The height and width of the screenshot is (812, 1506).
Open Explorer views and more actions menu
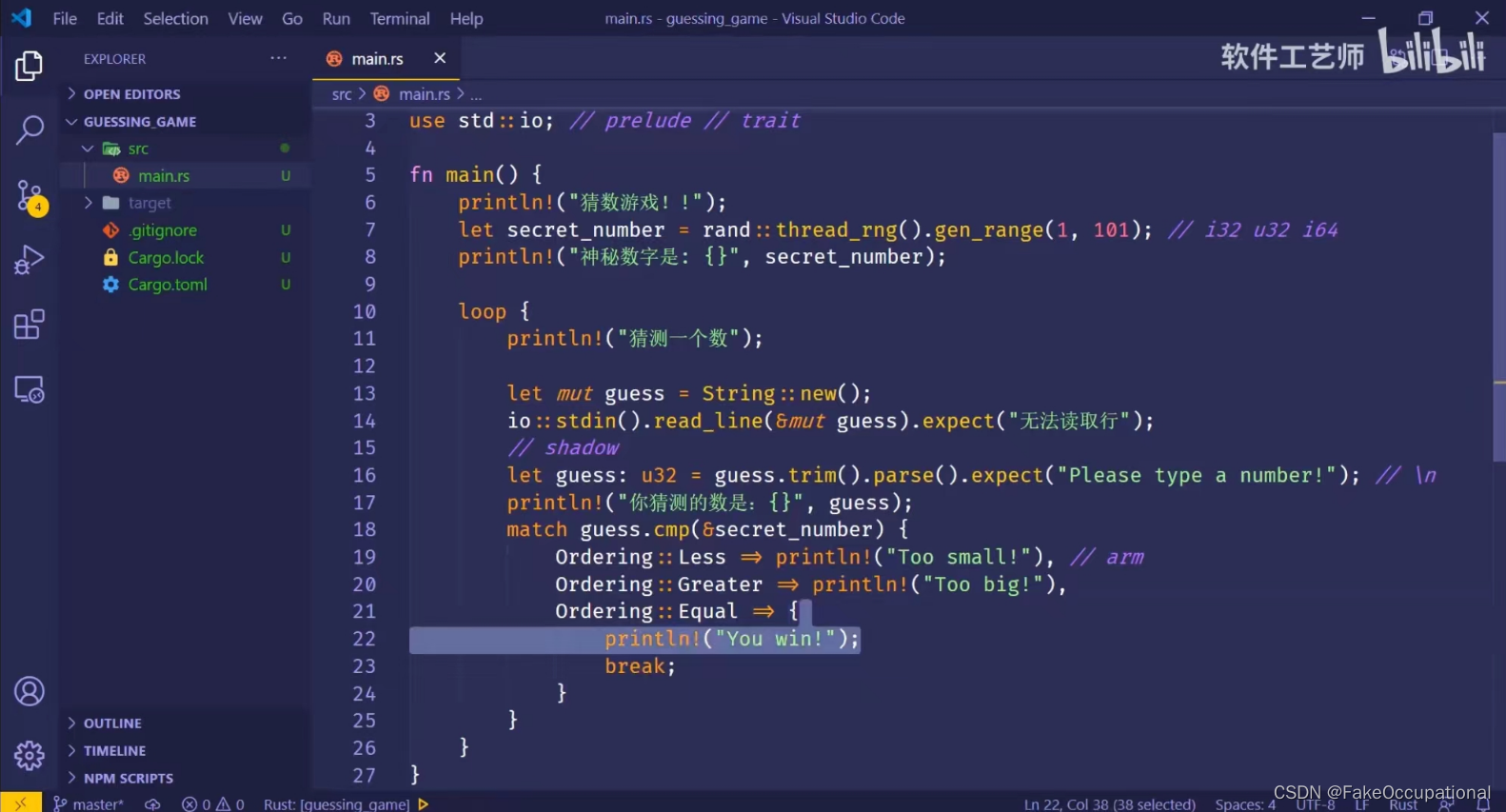tap(278, 58)
